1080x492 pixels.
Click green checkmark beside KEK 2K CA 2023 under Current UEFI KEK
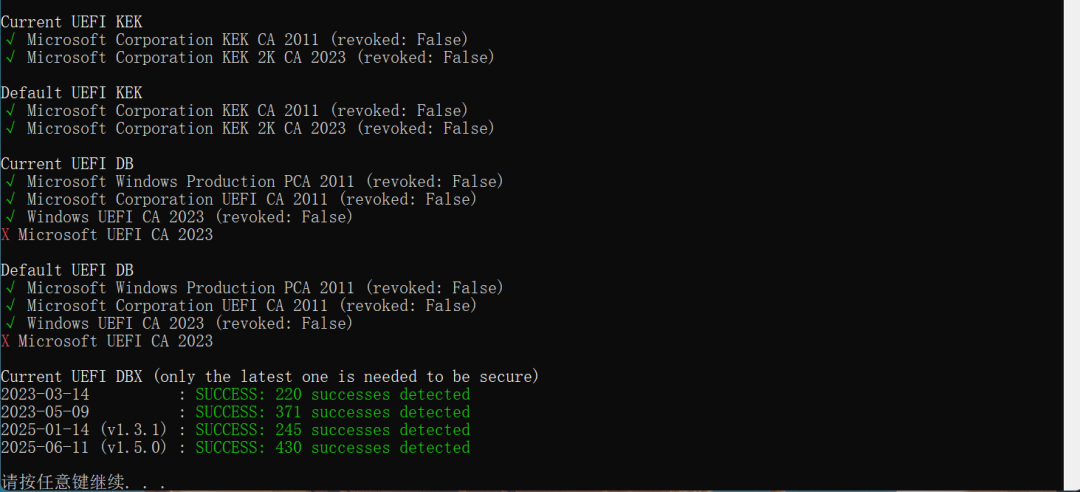pyautogui.click(x=10, y=58)
